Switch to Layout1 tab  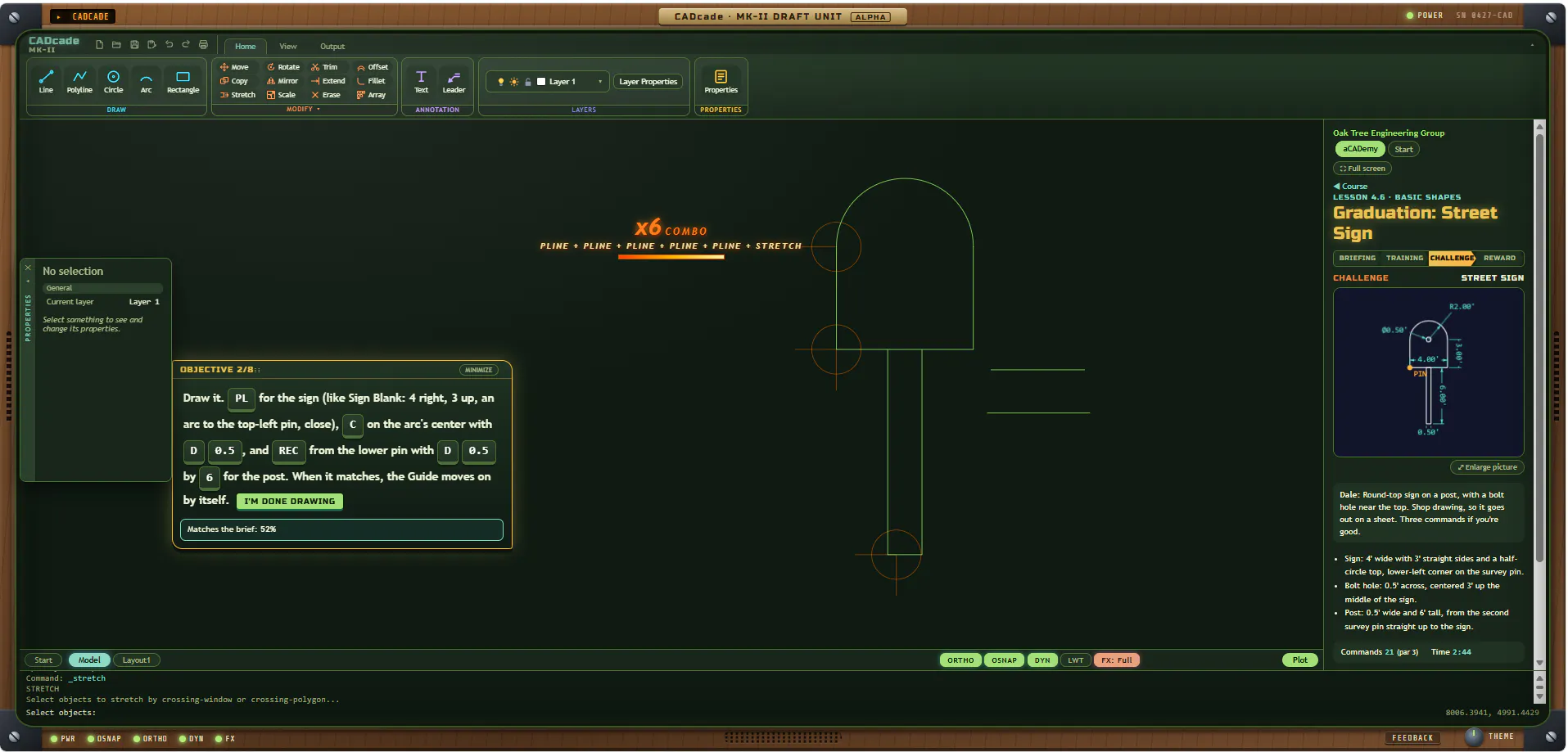[x=137, y=660]
